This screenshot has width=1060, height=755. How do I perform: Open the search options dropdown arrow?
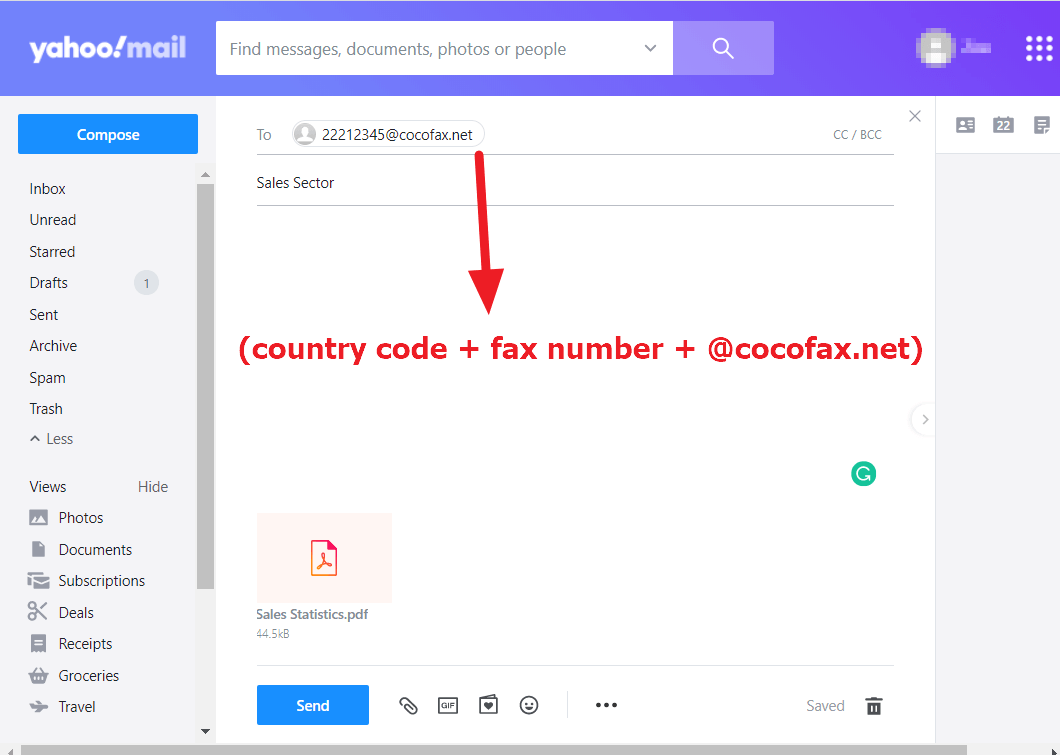coord(650,48)
